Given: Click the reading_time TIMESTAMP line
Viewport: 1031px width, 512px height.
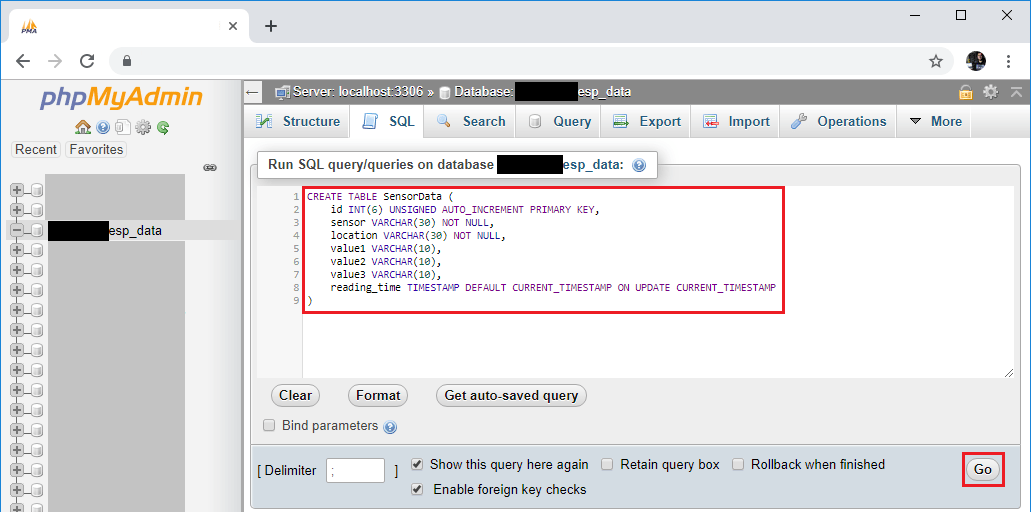Looking at the screenshot, I should (553, 288).
